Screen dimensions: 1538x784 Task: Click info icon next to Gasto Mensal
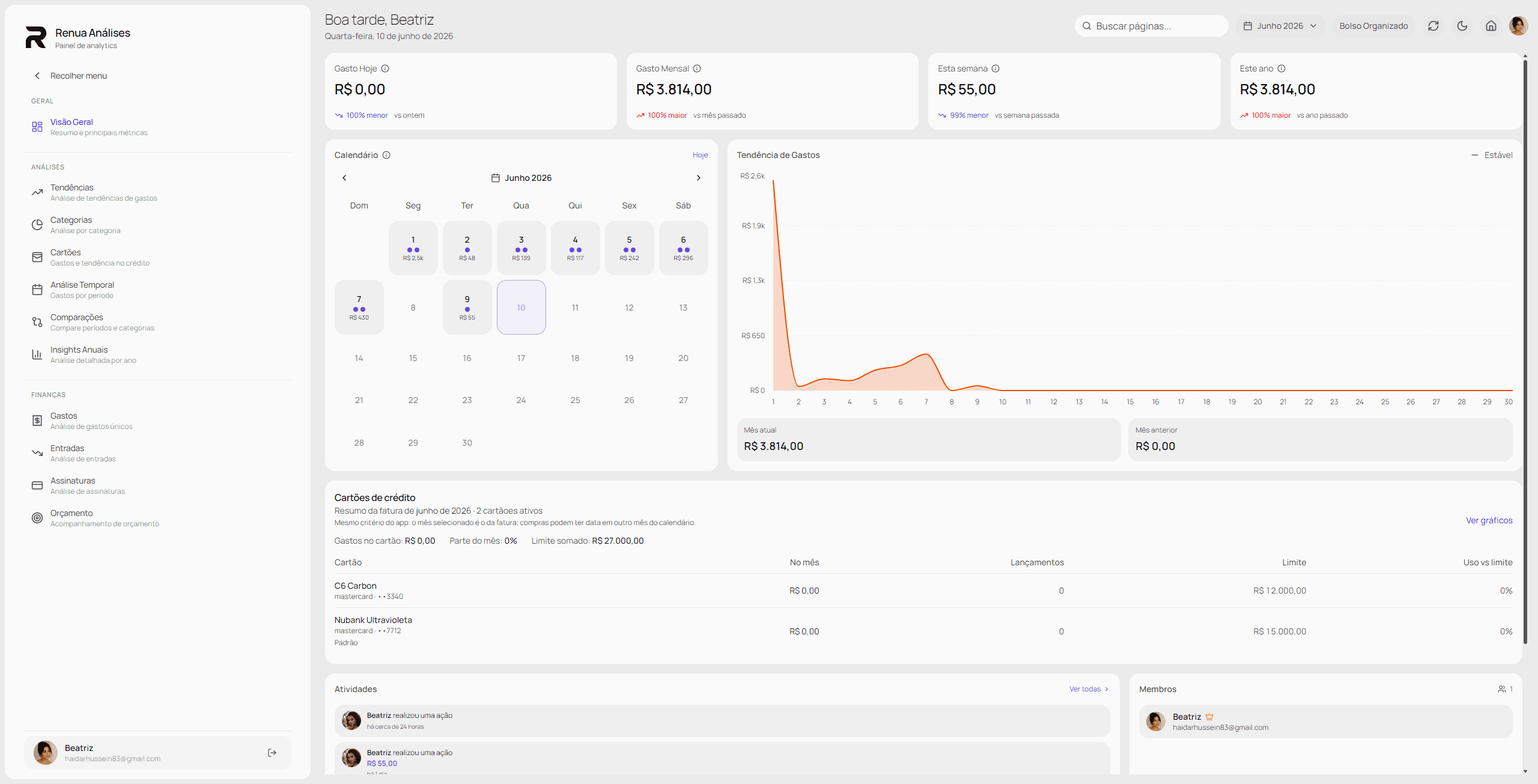(x=697, y=68)
